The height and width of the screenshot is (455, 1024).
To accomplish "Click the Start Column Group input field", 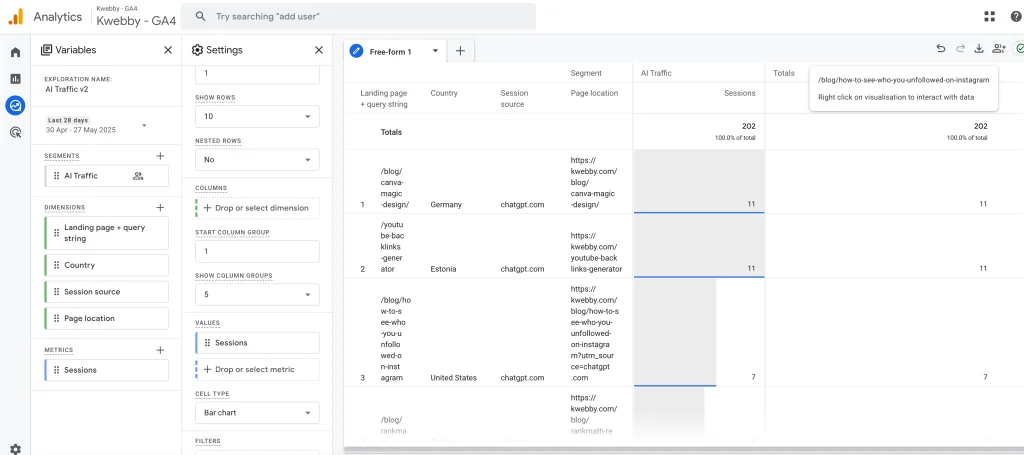I will 257,251.
